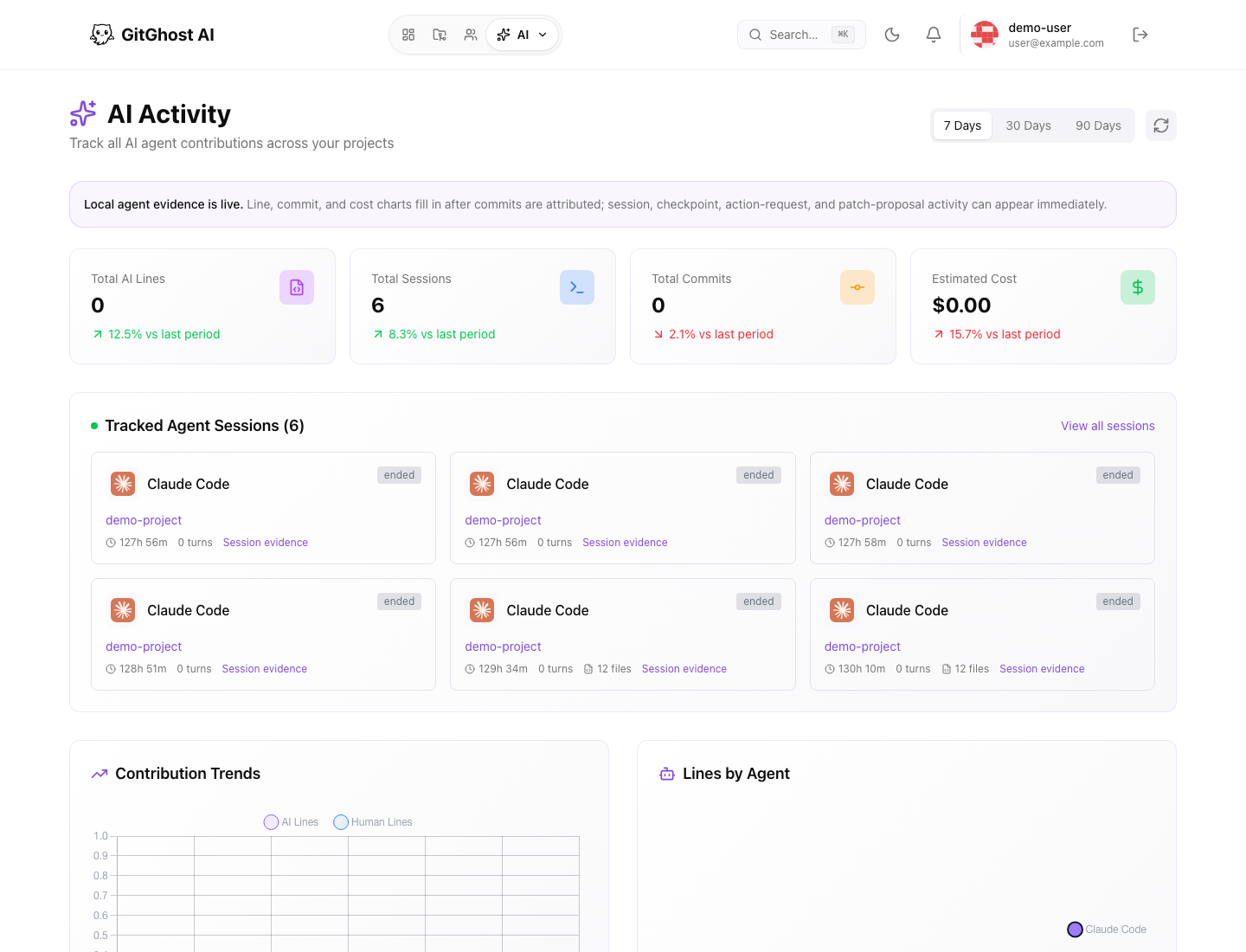Image resolution: width=1246 pixels, height=952 pixels.
Task: Toggle the Claude Code legend in Lines by Agent
Action: coord(1107,929)
